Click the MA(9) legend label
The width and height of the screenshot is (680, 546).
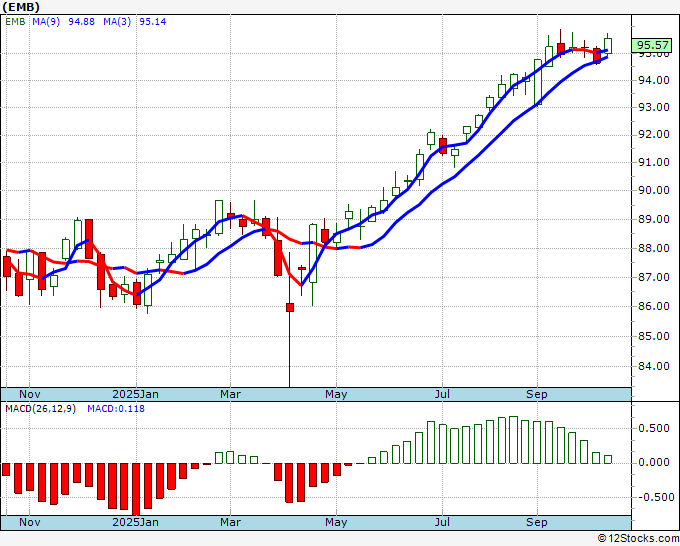coord(46,22)
